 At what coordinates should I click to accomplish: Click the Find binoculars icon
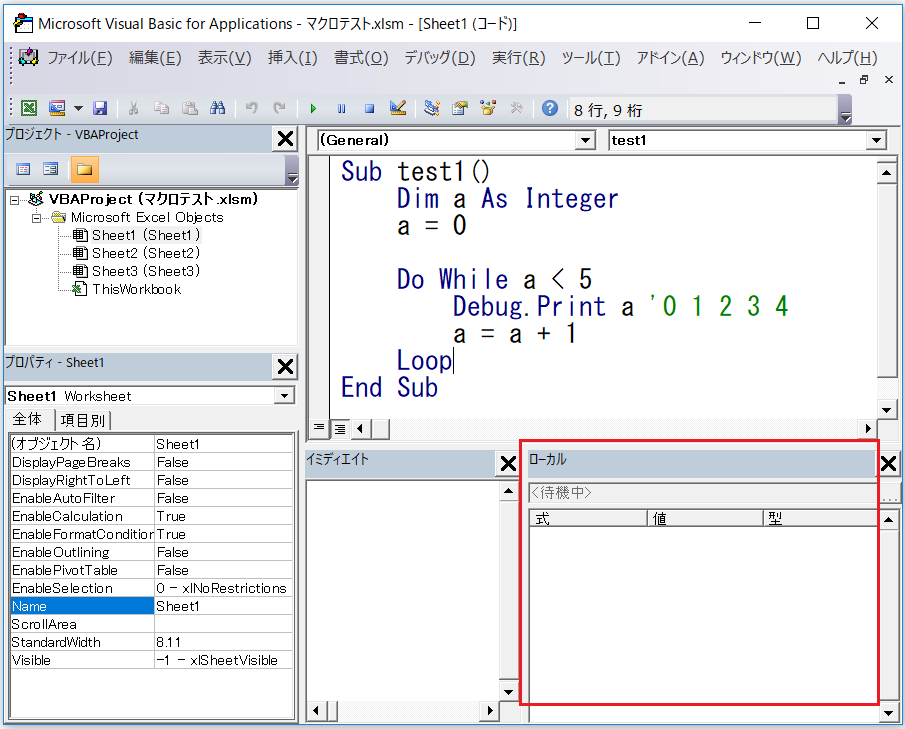tap(218, 108)
